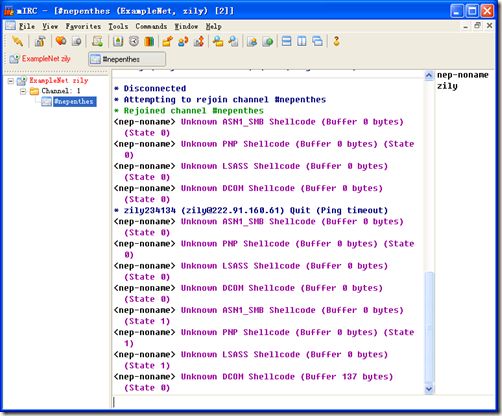Click 'Rejoined channel #nepenthes' green line

(x=189, y=110)
